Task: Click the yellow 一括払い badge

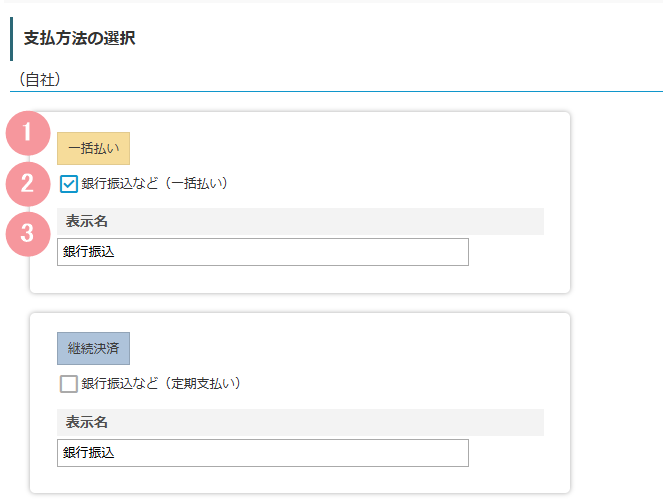Action: (x=93, y=148)
